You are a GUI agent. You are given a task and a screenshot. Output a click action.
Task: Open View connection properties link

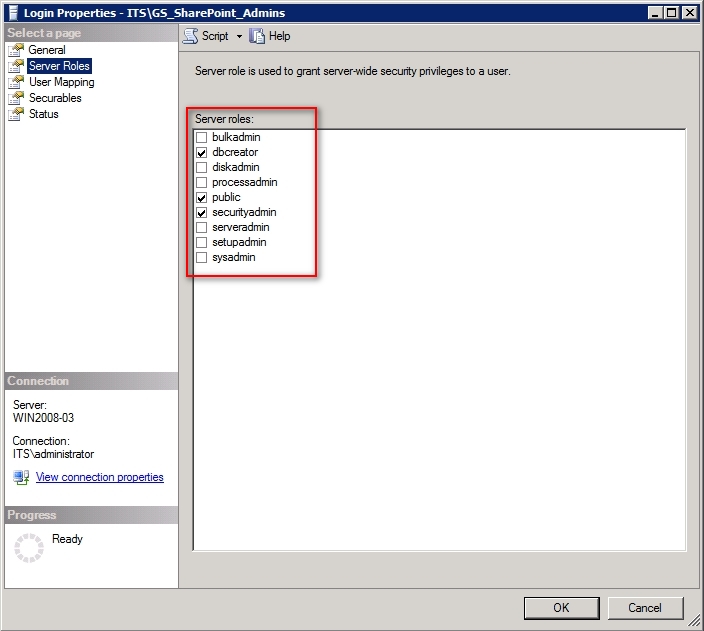click(x=100, y=477)
